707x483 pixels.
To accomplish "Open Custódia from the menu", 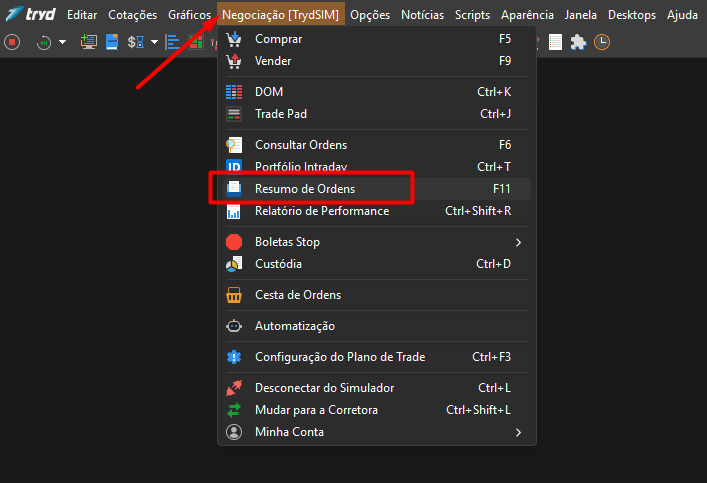I will 376,264.
